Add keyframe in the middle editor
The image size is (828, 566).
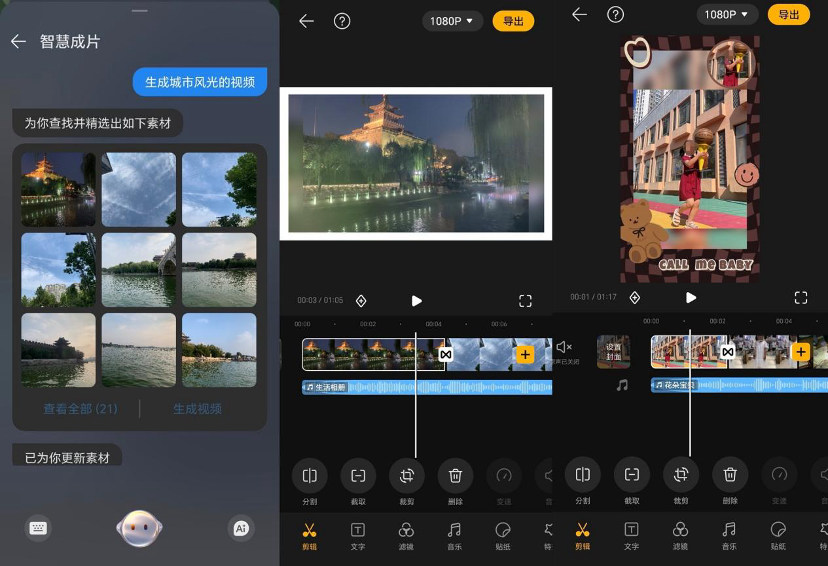pos(361,301)
